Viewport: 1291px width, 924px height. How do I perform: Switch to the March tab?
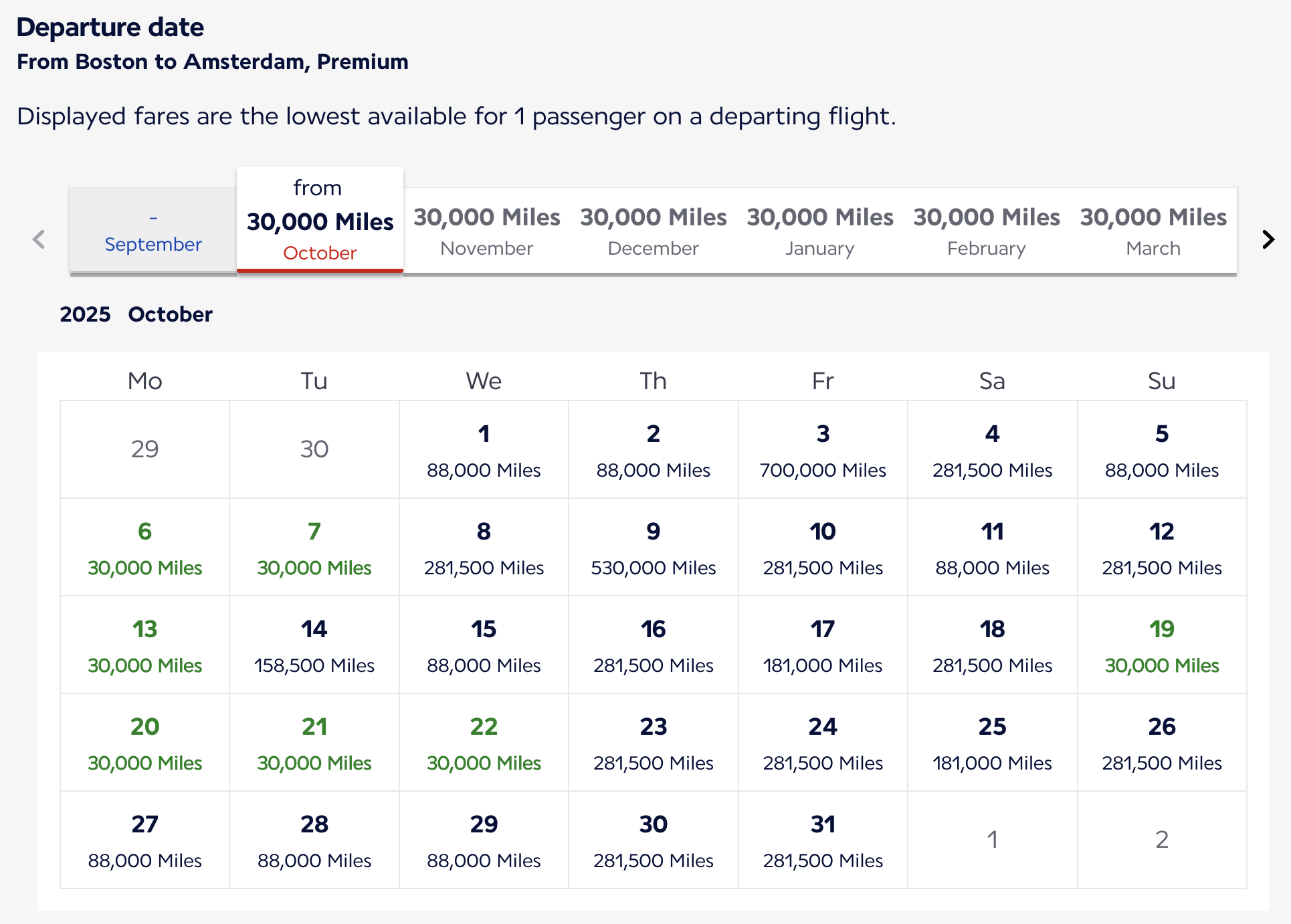coord(1153,231)
